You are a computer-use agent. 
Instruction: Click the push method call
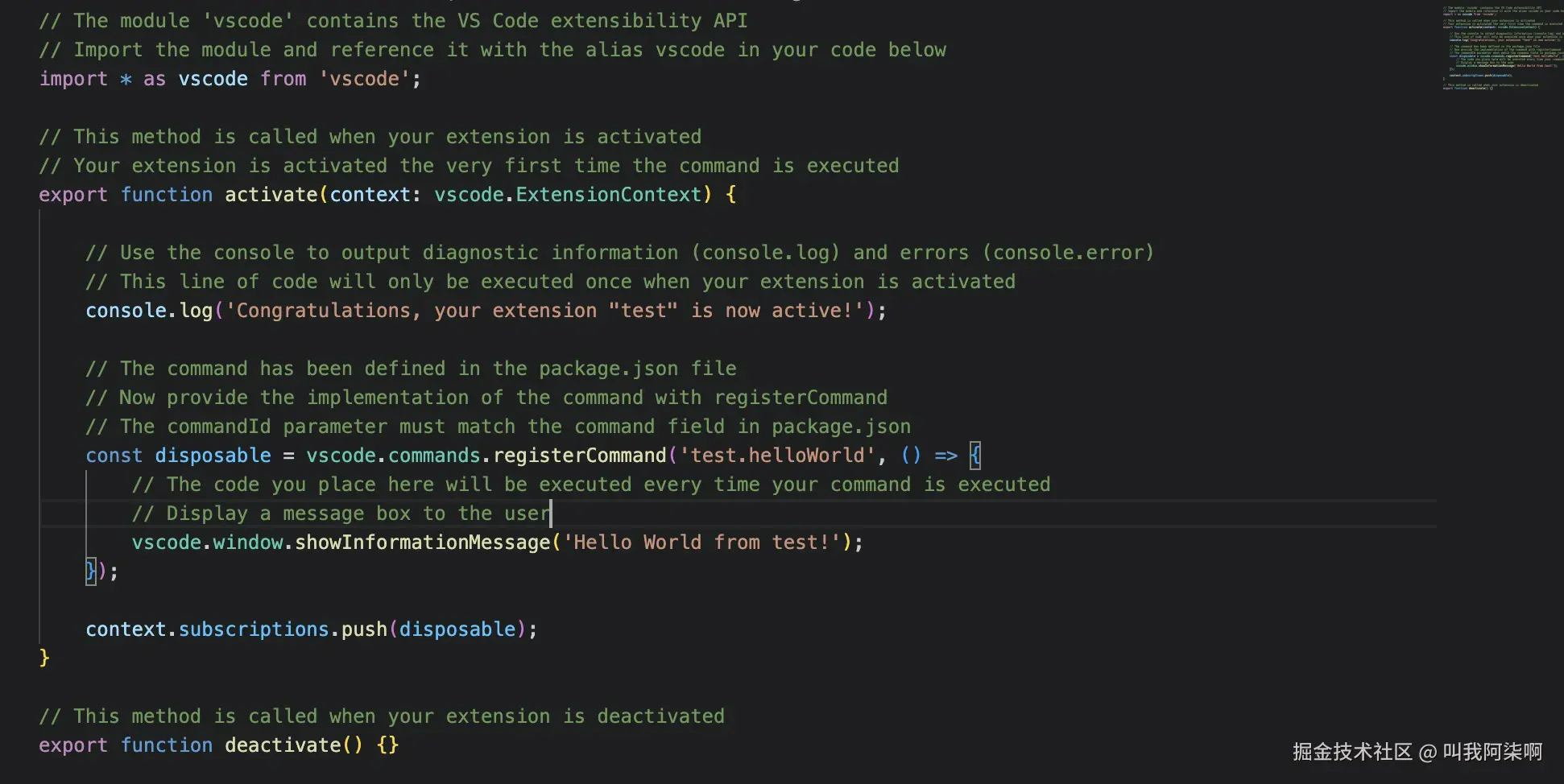point(365,629)
